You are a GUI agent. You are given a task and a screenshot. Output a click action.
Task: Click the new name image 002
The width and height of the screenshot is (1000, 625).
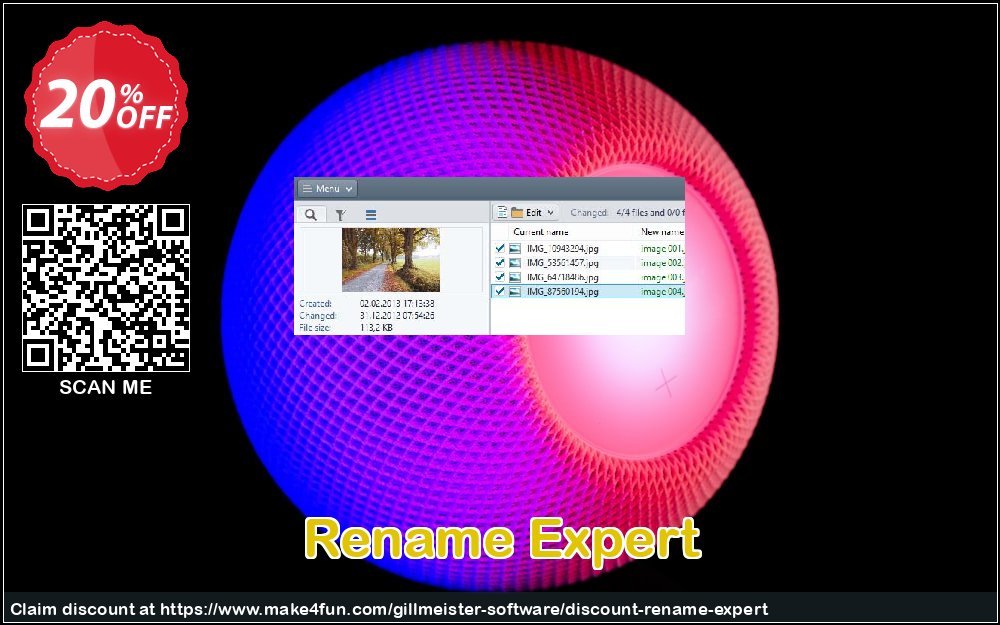(663, 263)
